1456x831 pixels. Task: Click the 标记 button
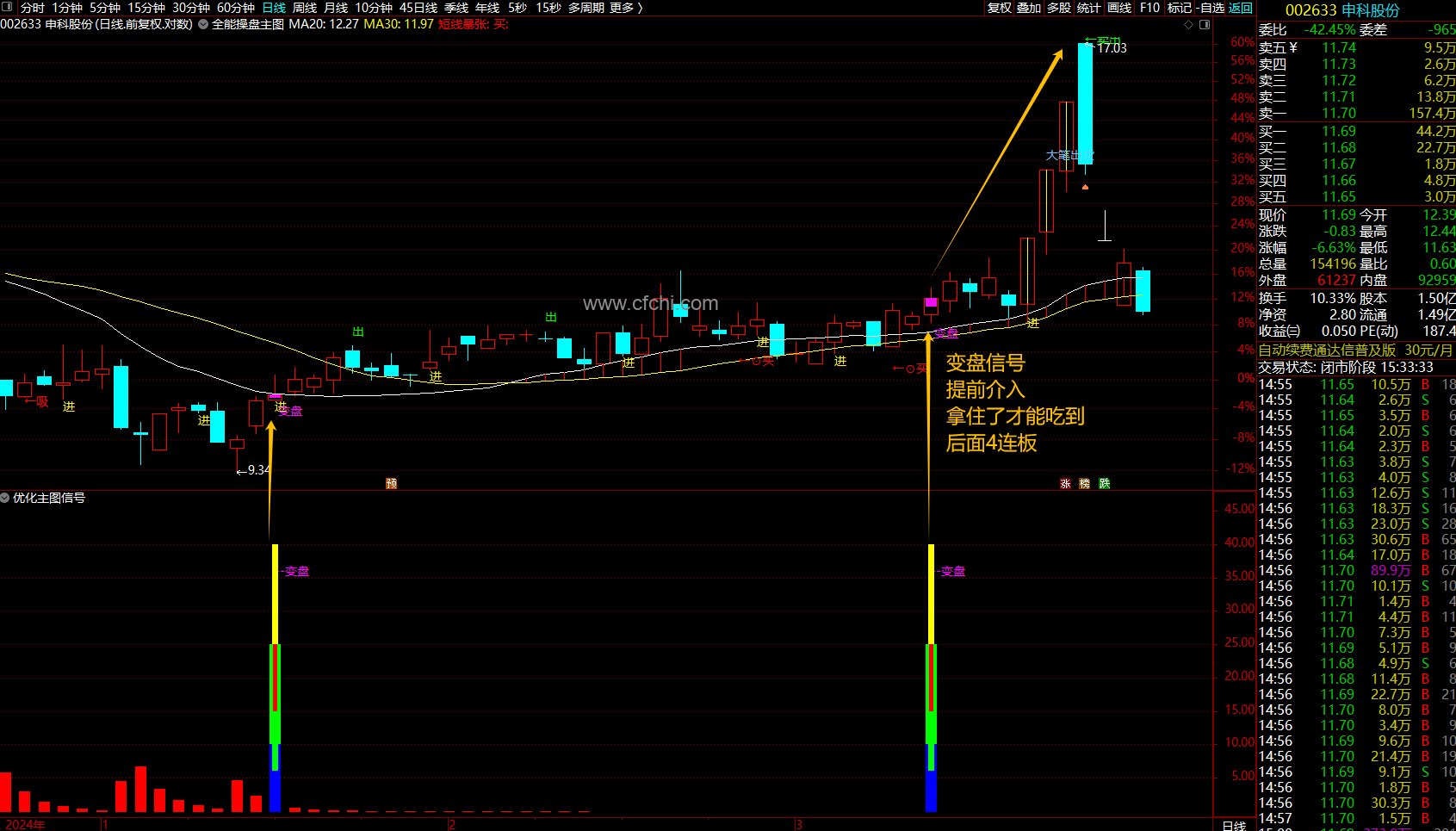pos(1180,8)
